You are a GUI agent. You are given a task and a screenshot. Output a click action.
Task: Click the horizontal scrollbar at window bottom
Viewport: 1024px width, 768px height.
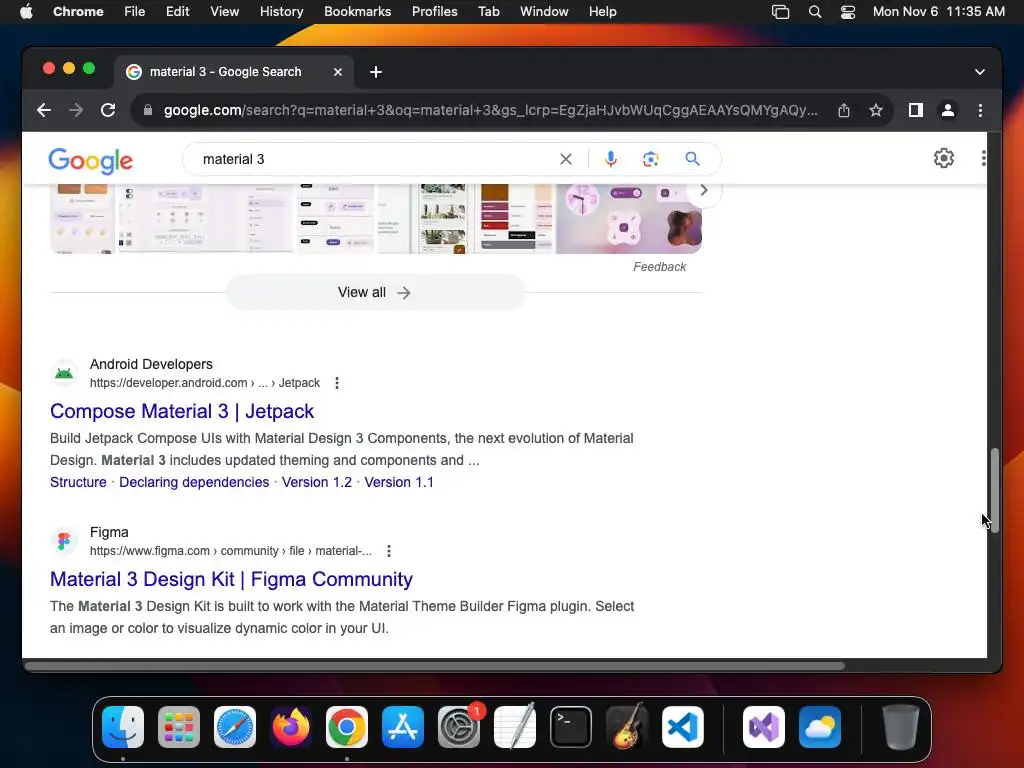click(x=434, y=666)
